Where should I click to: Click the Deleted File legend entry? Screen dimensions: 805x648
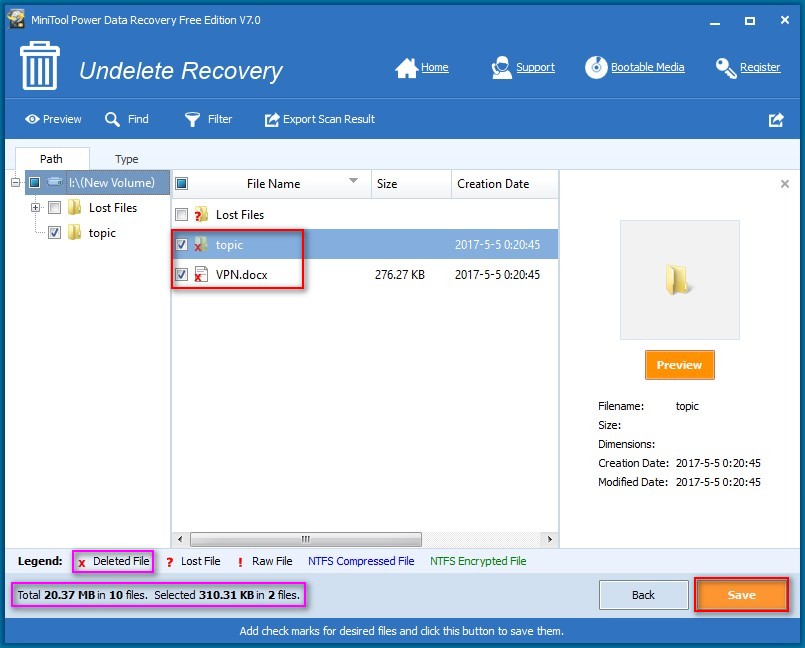pos(113,561)
